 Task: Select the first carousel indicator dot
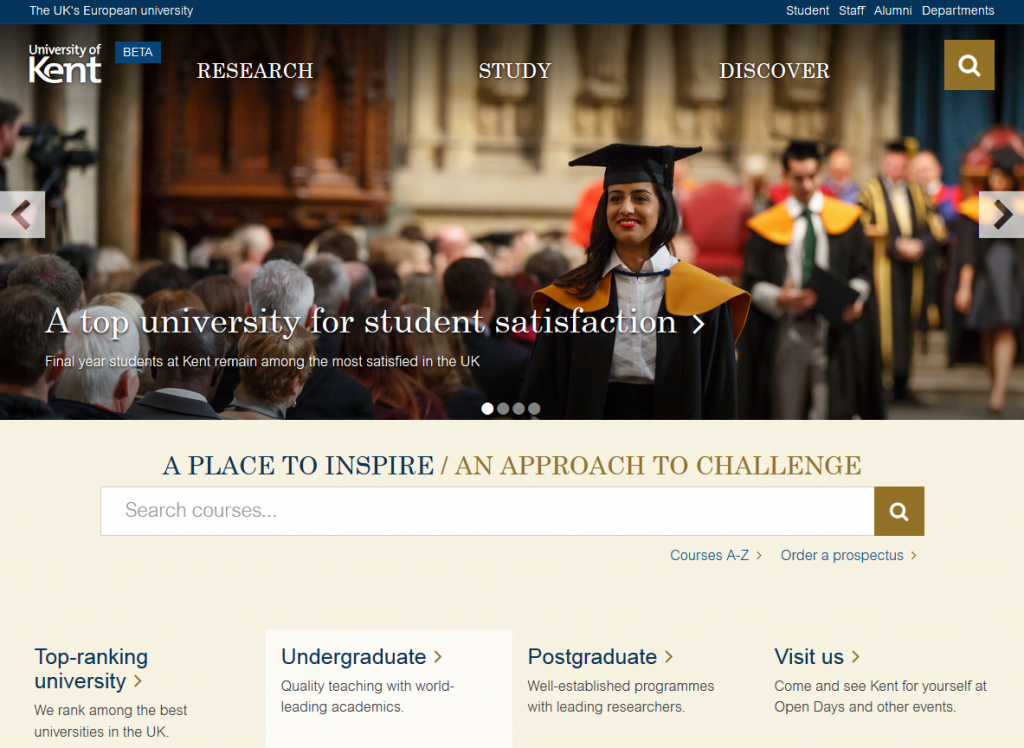tap(487, 408)
